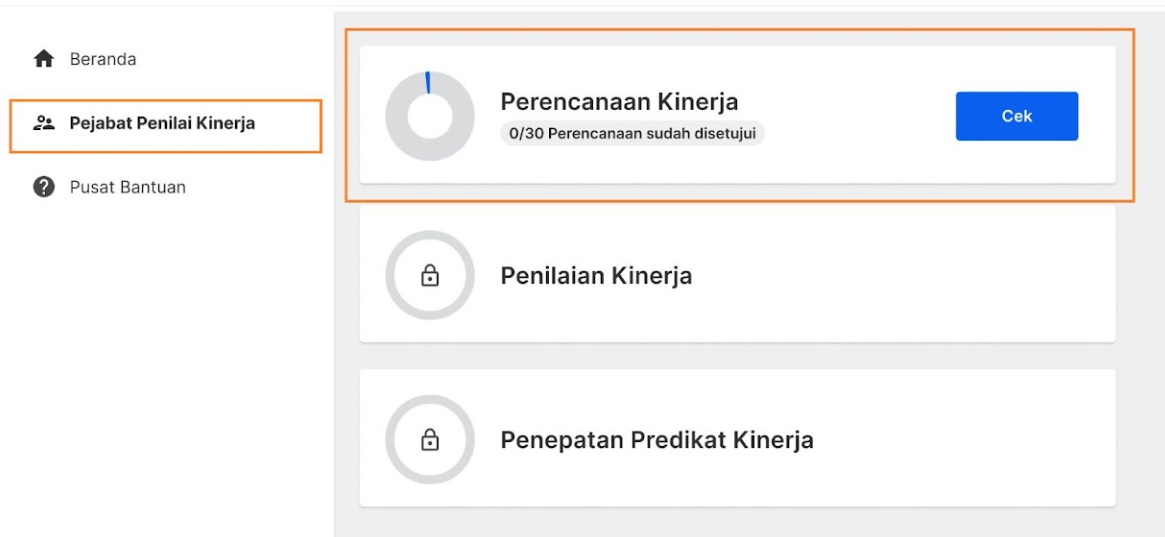Click the Pejabat Penilai Kinerja people icon
Image resolution: width=1165 pixels, height=537 pixels.
pos(44,123)
